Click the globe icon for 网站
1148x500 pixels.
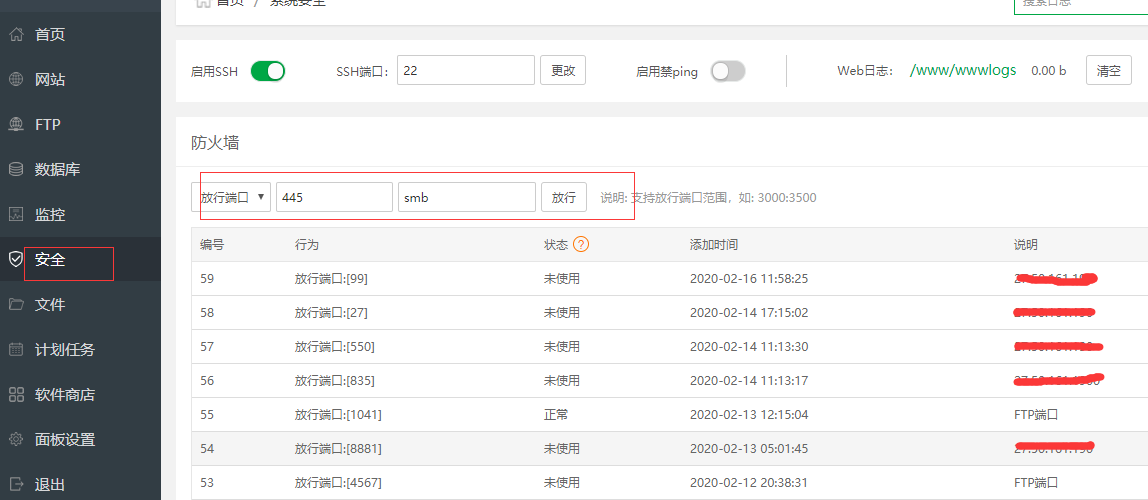pos(16,80)
